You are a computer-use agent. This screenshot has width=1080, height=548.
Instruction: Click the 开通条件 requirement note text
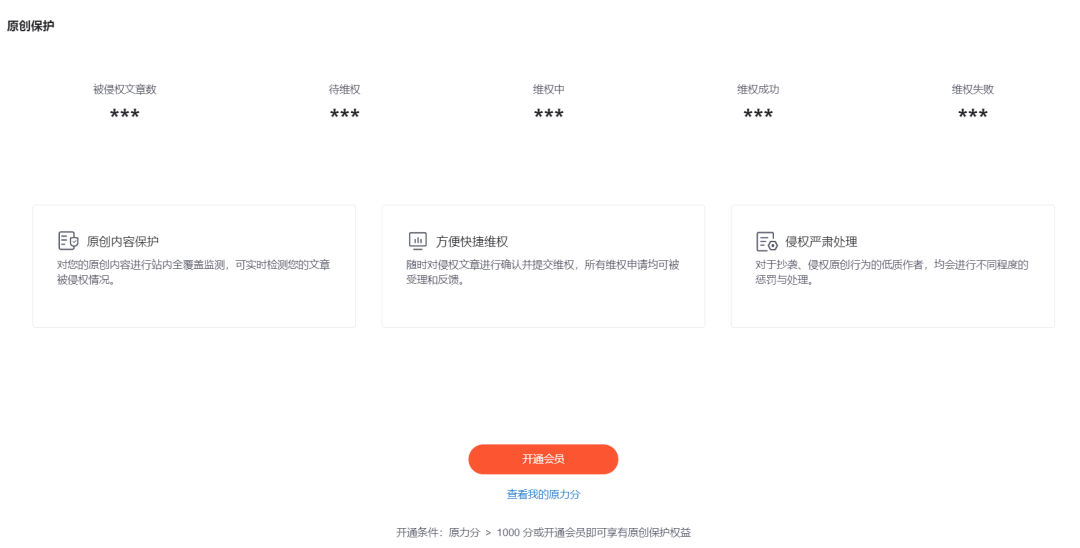pos(543,532)
